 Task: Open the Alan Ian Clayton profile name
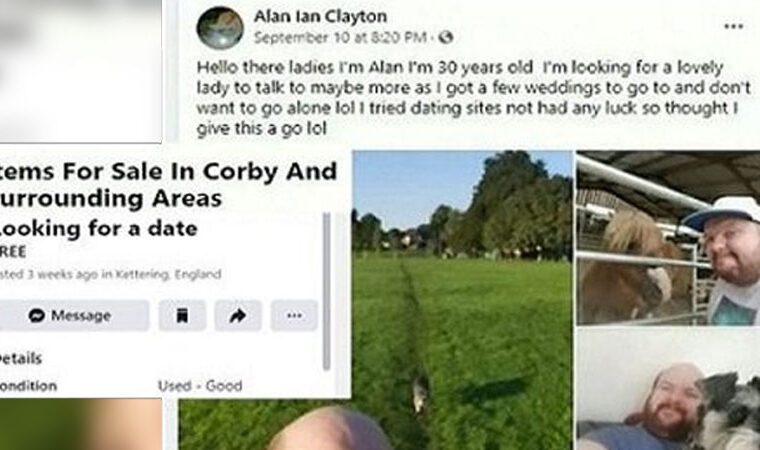coord(320,16)
